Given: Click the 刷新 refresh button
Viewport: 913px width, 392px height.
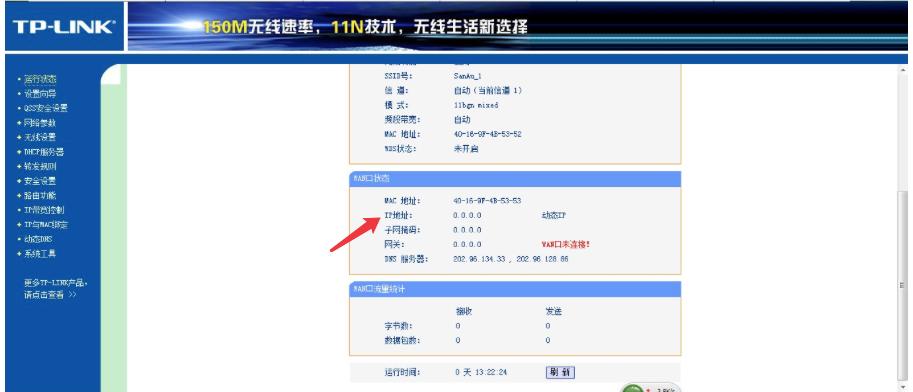Looking at the screenshot, I should point(560,372).
